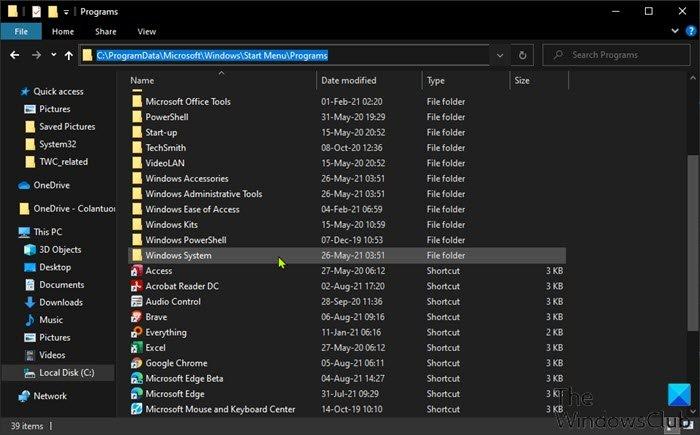Image resolution: width=700 pixels, height=435 pixels.
Task: Switch to the View ribbon tab
Action: pyautogui.click(x=146, y=31)
